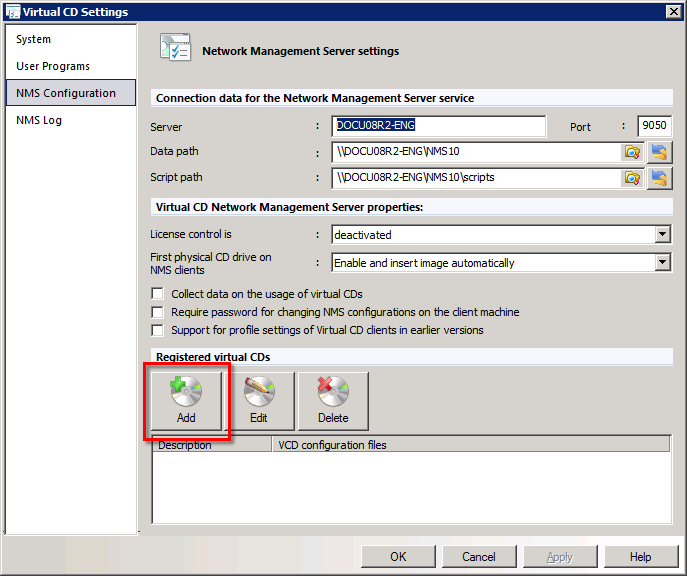This screenshot has height=576, width=687.
Task: Select NMS Configuration in the sidebar
Action: pyautogui.click(x=71, y=93)
